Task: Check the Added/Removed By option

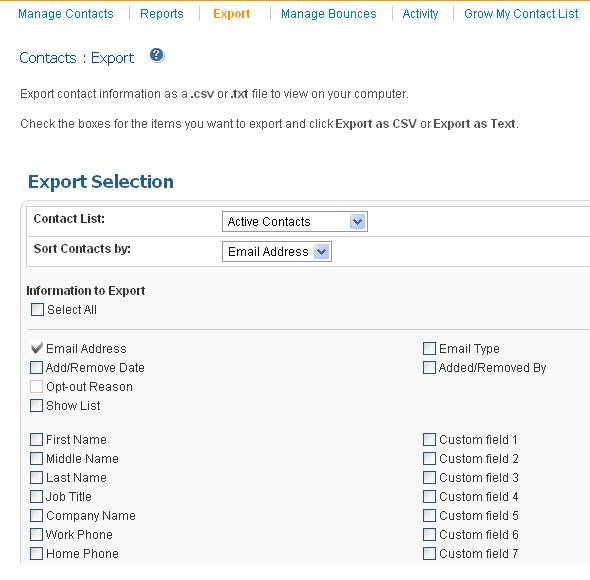Action: coord(429,368)
